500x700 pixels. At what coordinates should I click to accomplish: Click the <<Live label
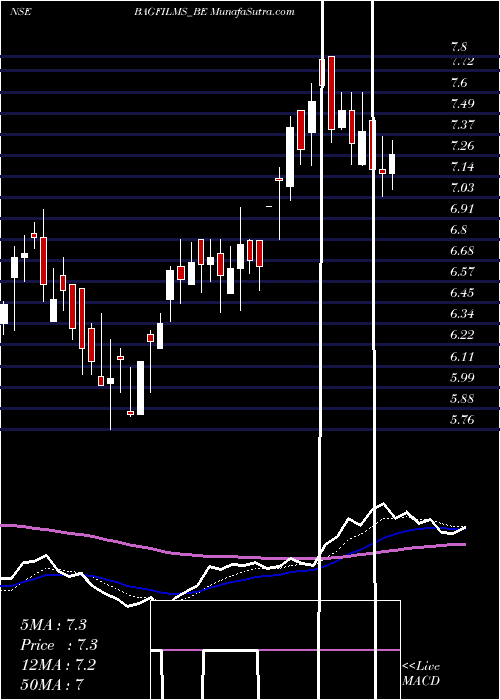421,667
